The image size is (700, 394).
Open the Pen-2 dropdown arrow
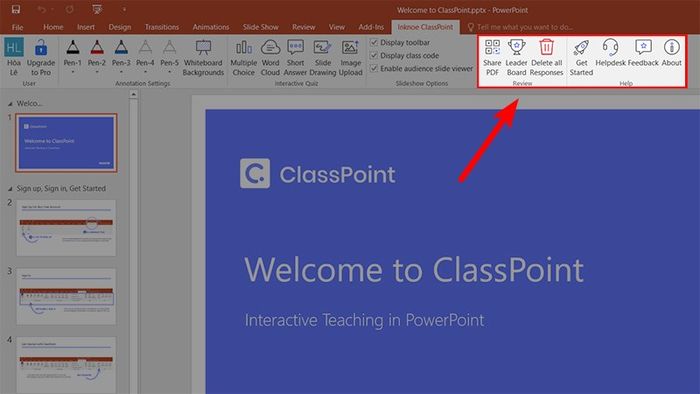point(97,72)
